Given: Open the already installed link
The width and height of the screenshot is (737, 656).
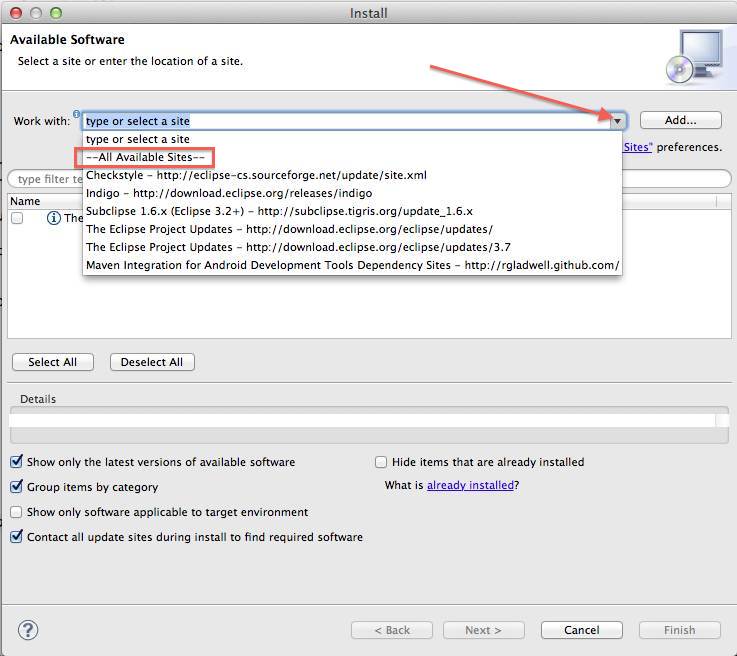Looking at the screenshot, I should 470,486.
